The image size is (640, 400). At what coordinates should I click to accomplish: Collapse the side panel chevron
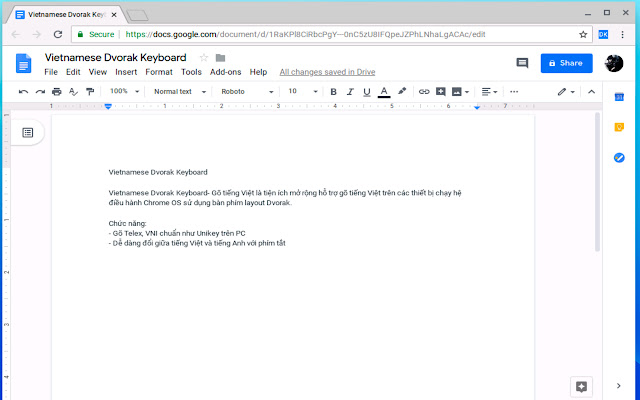(619, 386)
